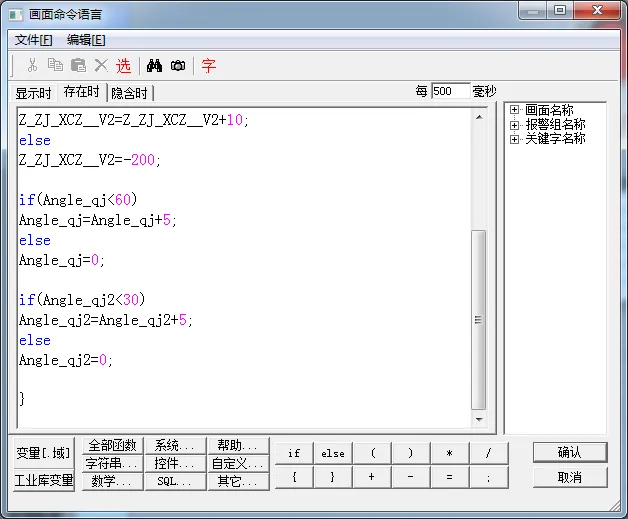The height and width of the screenshot is (519, 628).
Task: Open the 字符串... functions
Action: (113, 463)
